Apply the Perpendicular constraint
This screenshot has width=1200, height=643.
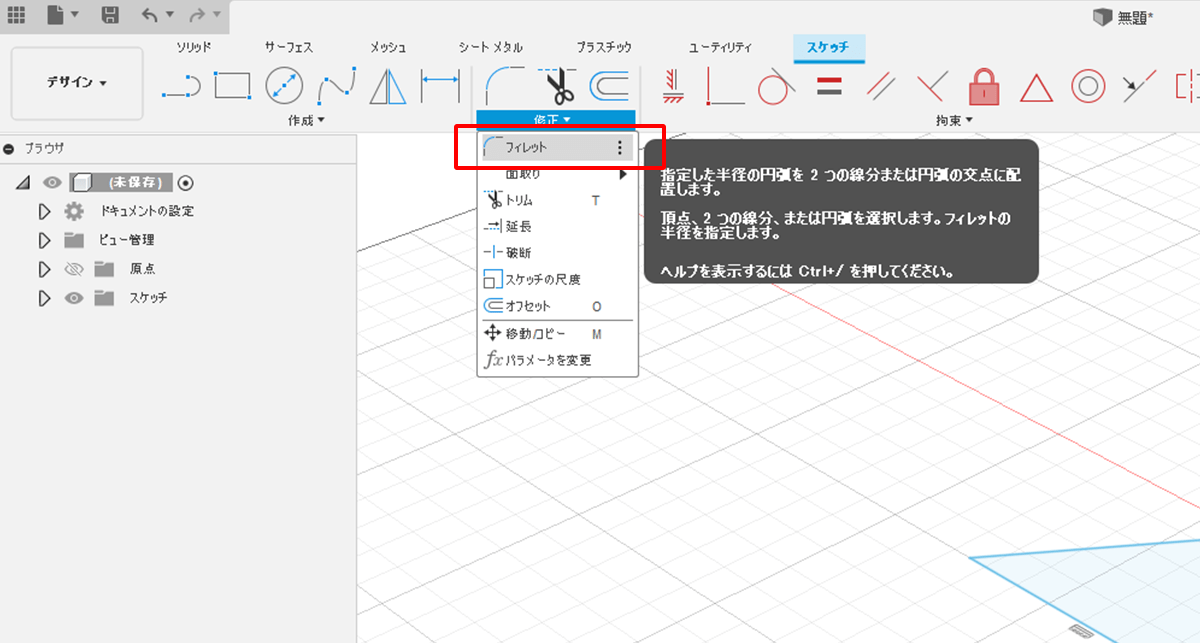[932, 86]
